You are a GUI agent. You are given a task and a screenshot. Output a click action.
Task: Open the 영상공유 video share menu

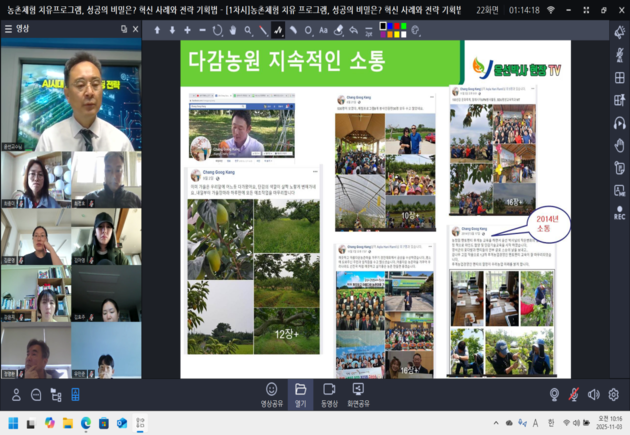click(271, 393)
